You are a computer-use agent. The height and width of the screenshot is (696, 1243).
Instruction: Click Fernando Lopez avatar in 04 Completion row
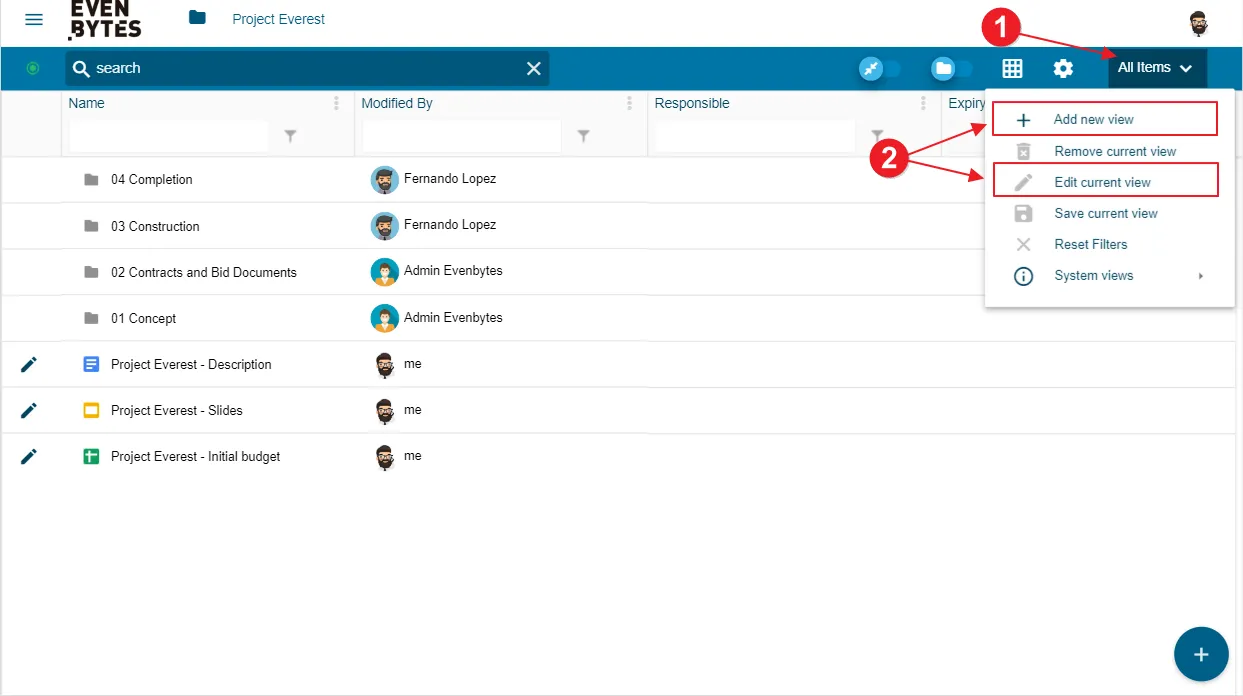[384, 180]
